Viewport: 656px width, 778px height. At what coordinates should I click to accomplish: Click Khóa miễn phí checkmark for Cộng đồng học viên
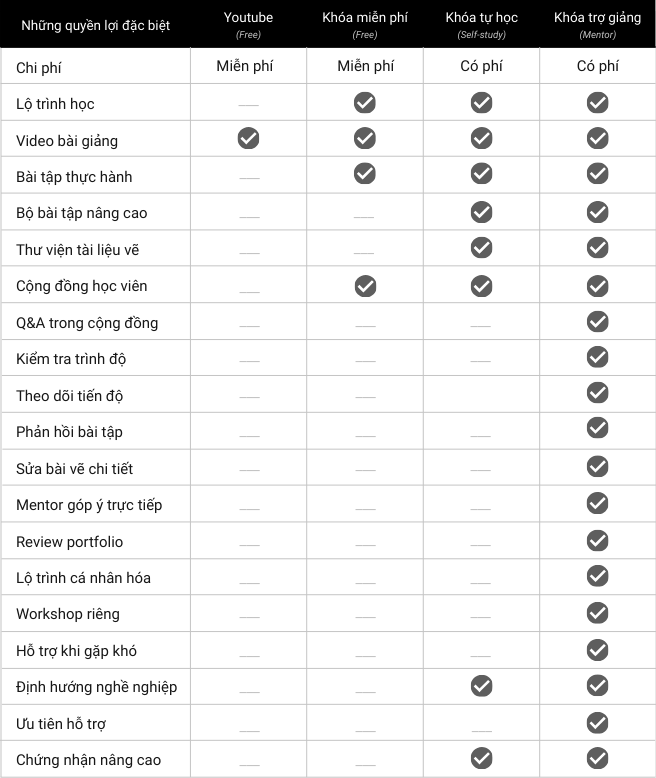coord(365,285)
